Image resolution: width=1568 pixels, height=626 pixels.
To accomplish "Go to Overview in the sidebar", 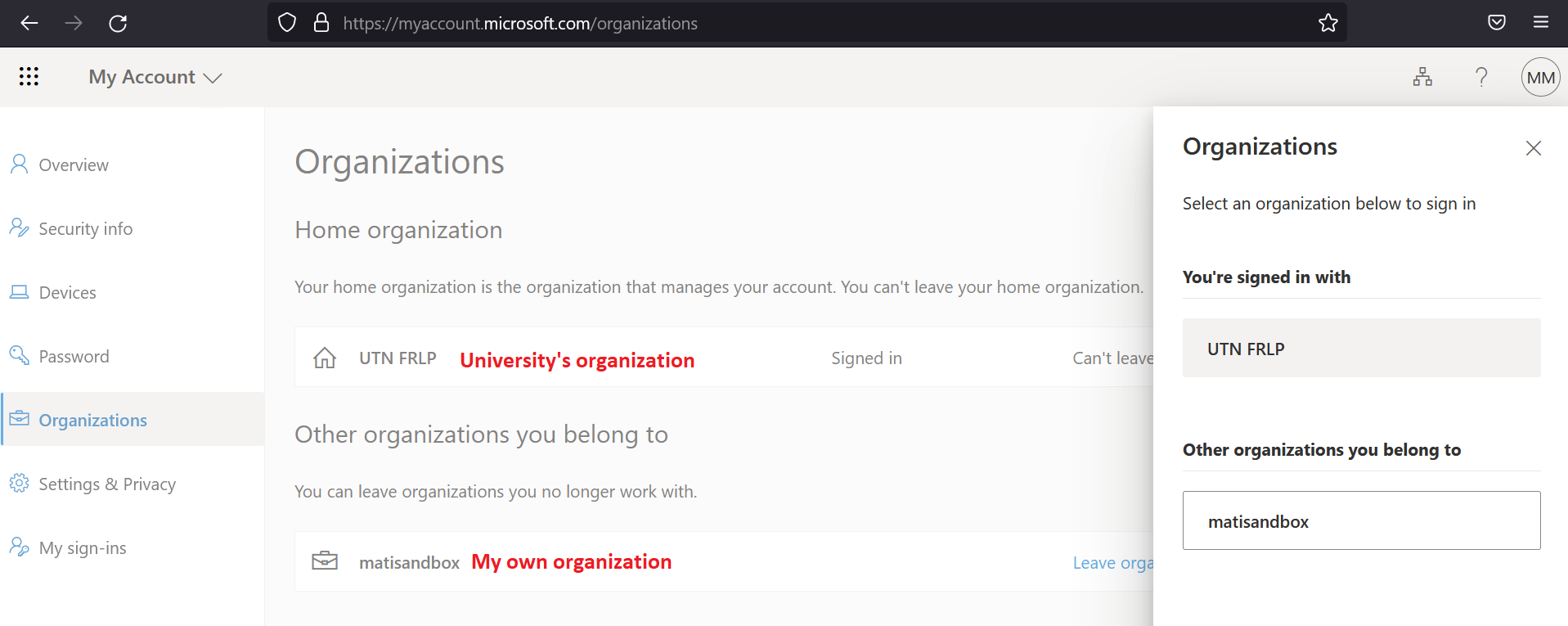I will pyautogui.click(x=133, y=164).
